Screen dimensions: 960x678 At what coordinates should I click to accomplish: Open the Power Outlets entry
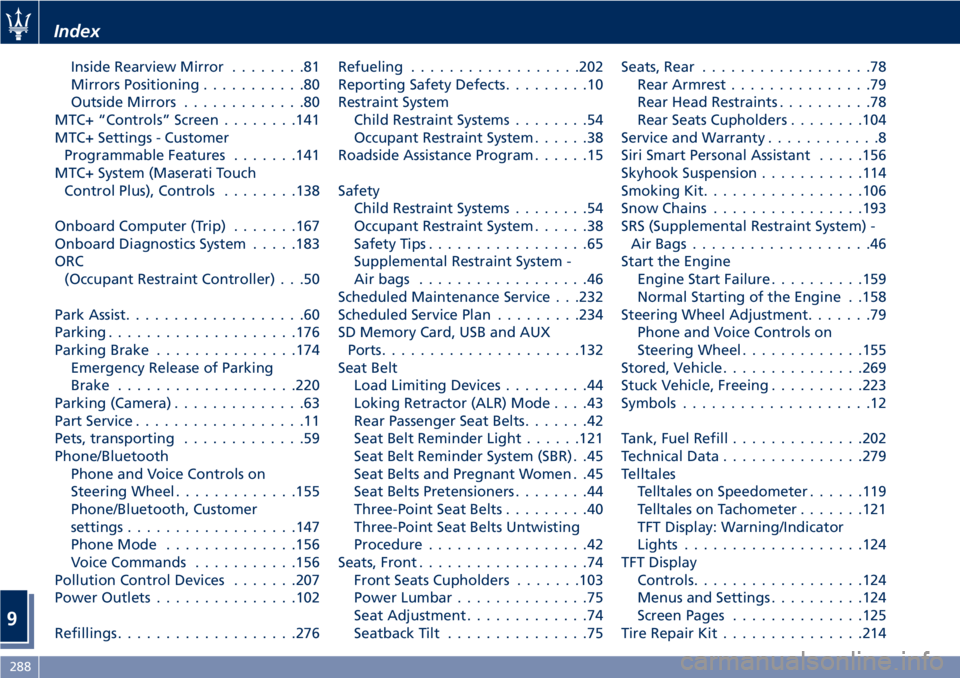187,598
